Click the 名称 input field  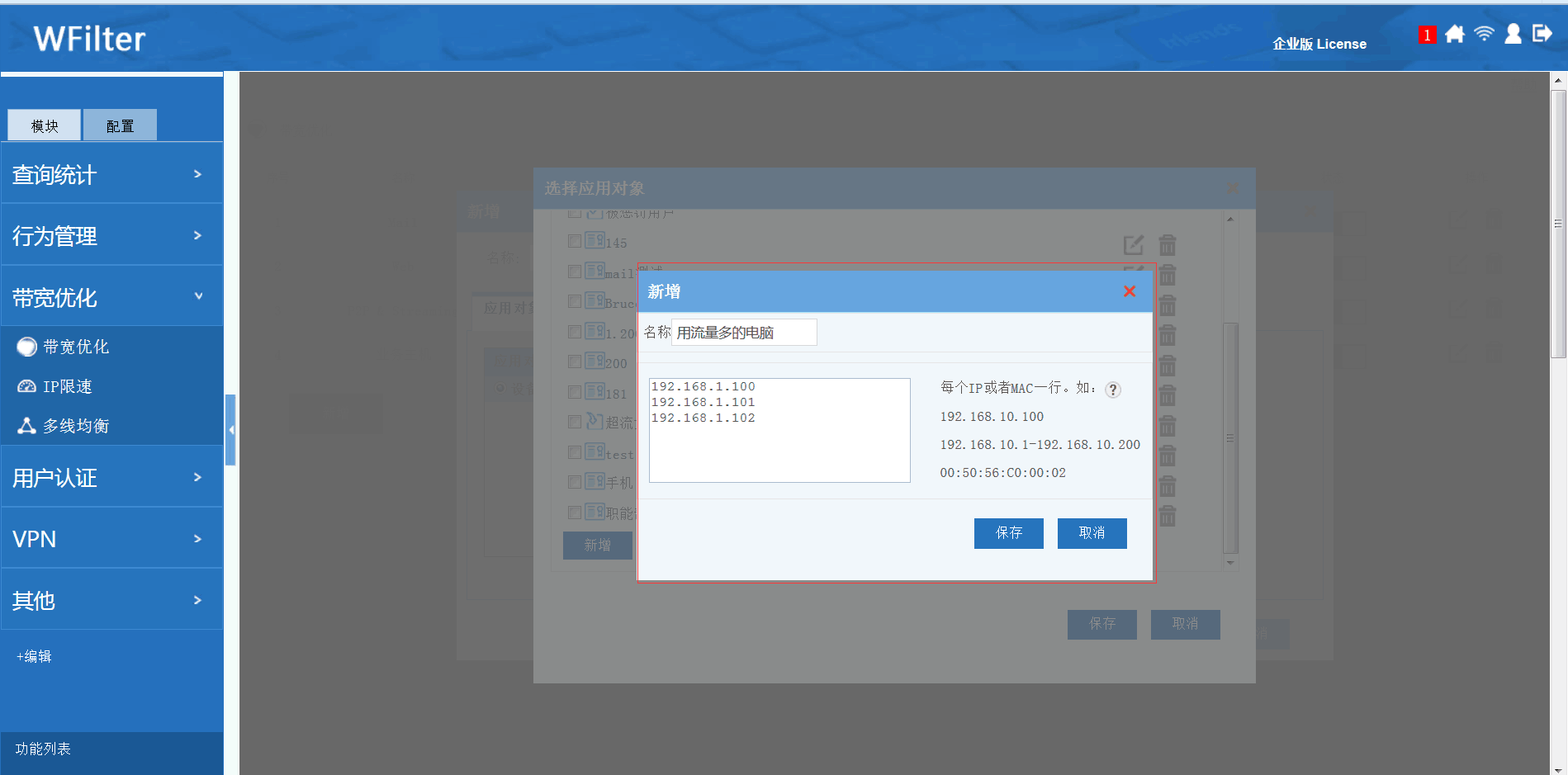pos(743,333)
